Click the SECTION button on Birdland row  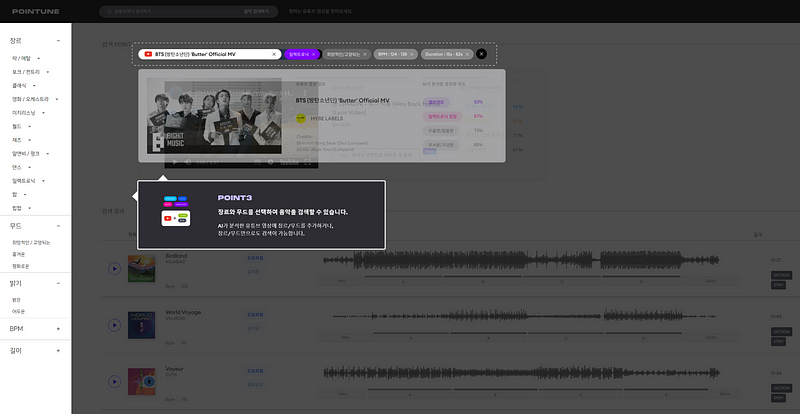(781, 275)
